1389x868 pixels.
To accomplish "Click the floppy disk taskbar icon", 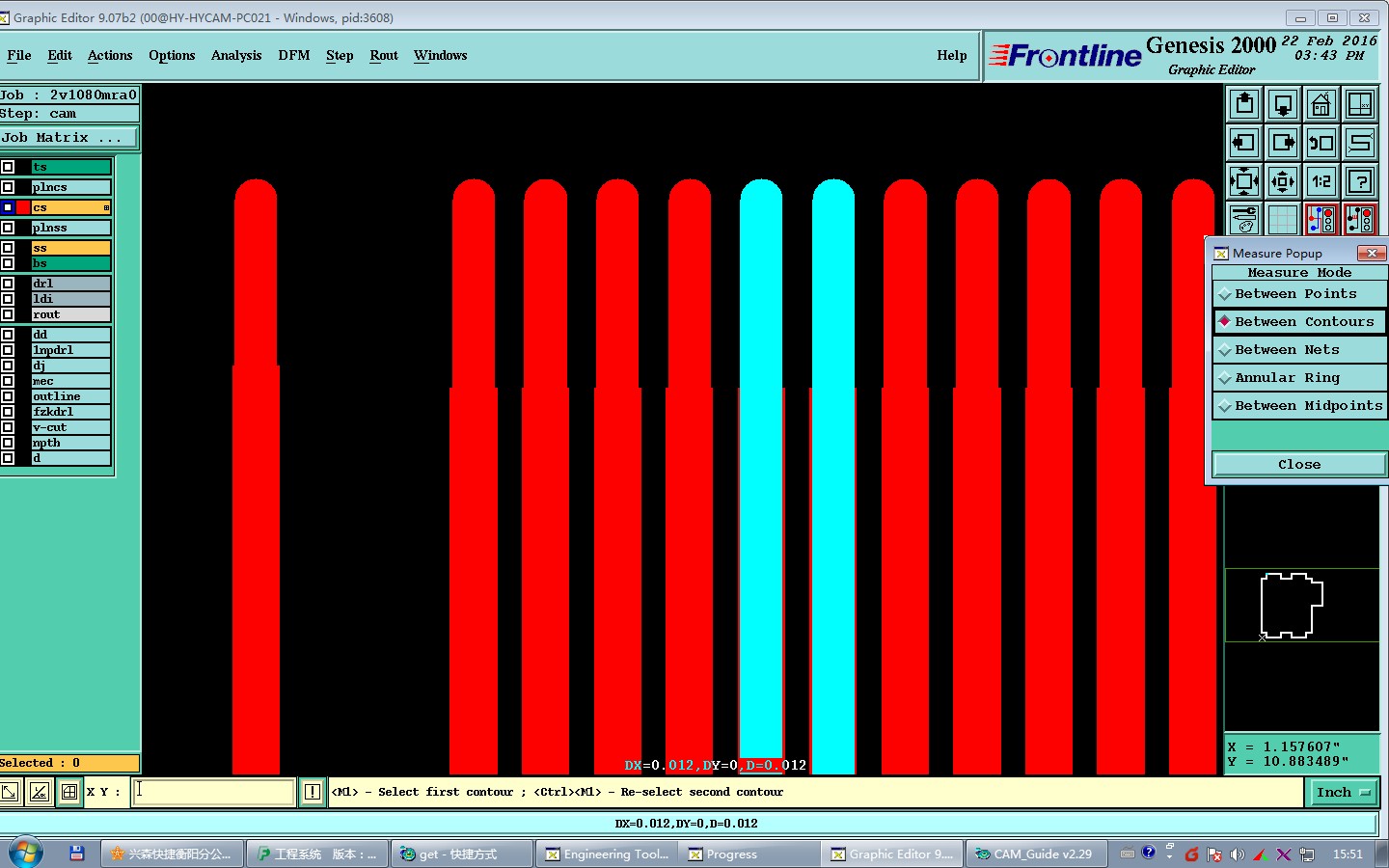I will tap(77, 854).
